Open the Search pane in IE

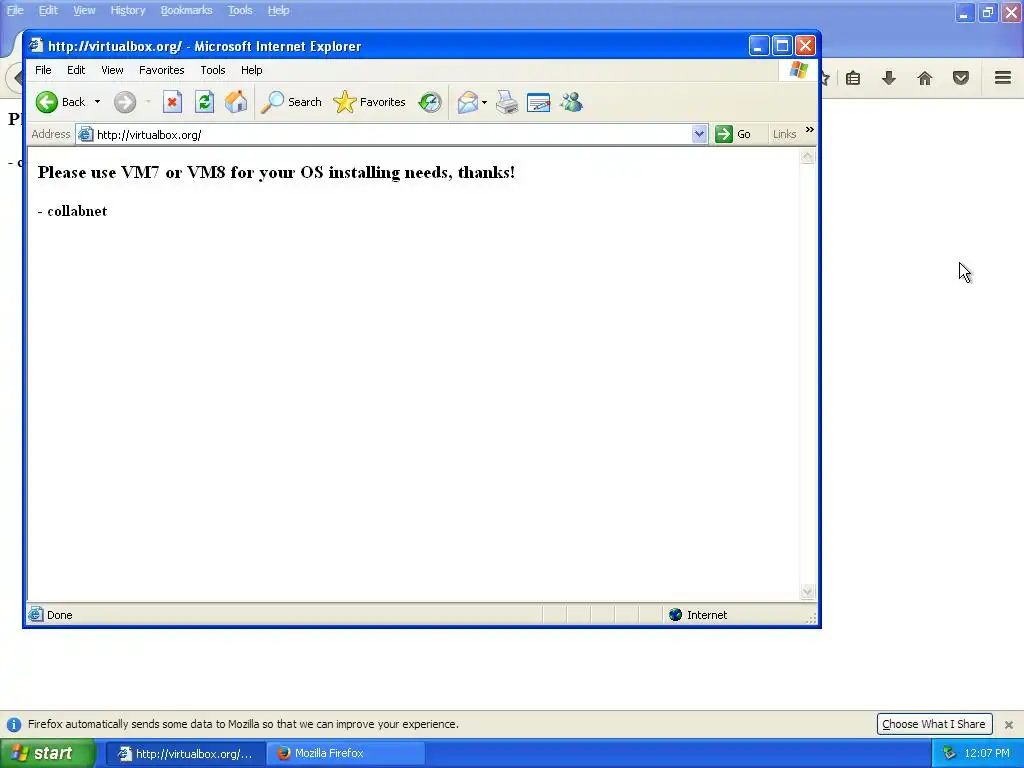291,102
